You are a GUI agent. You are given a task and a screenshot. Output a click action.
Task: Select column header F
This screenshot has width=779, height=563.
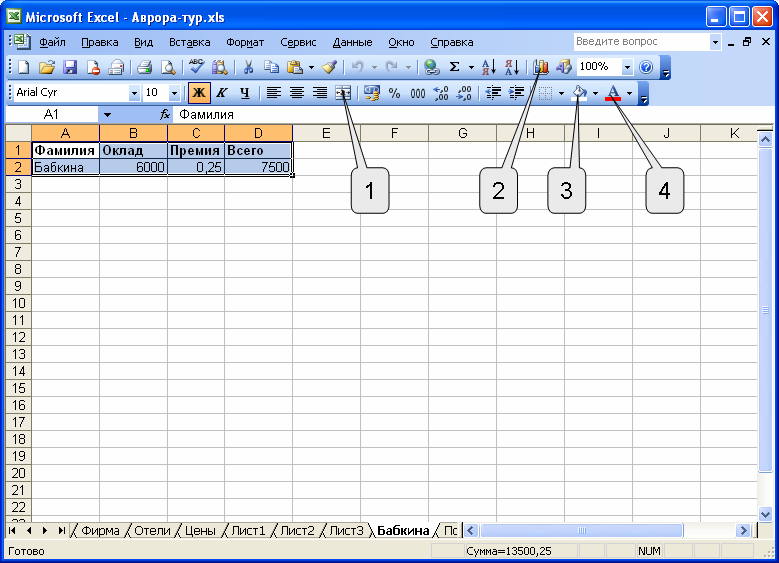(x=394, y=133)
